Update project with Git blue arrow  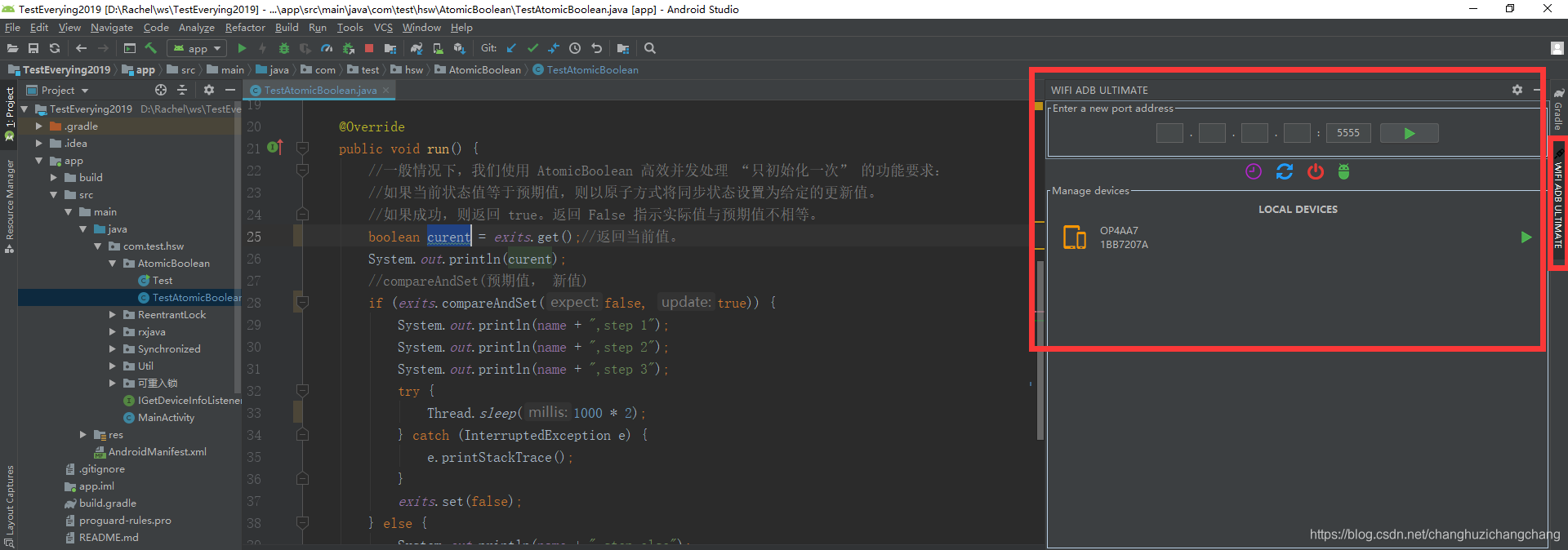click(x=511, y=48)
